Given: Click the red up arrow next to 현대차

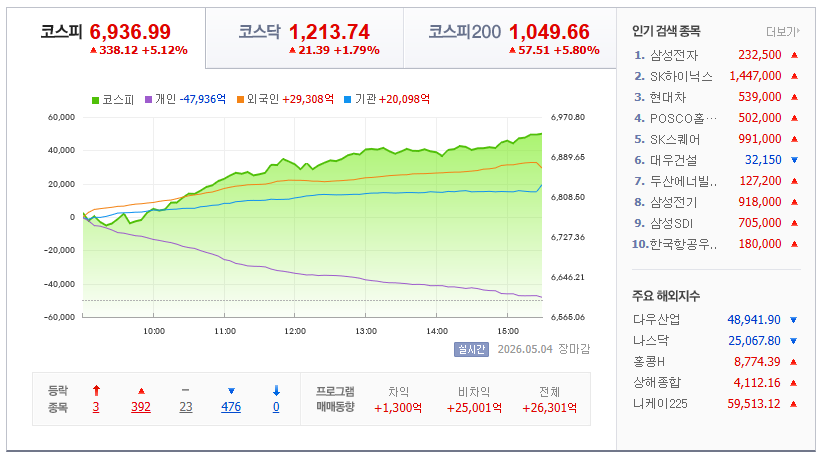Looking at the screenshot, I should pos(795,97).
